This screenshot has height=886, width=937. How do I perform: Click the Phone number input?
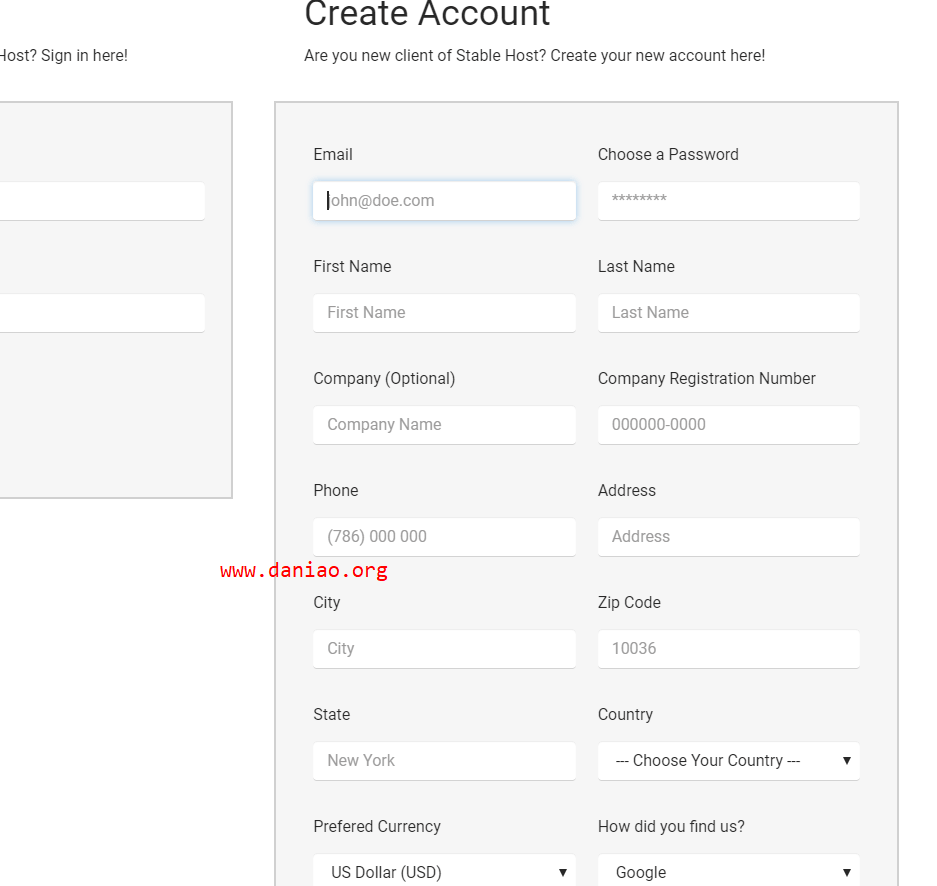[x=444, y=537]
